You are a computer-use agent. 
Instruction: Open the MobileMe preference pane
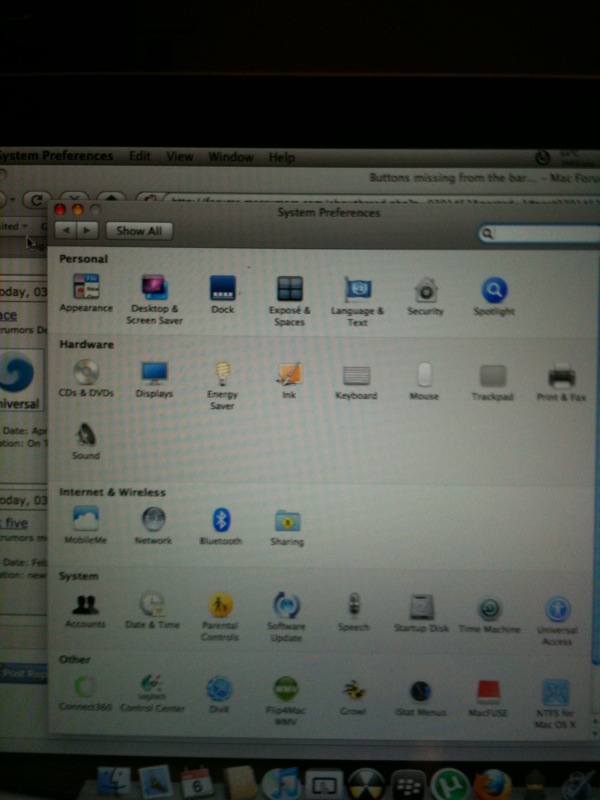click(x=85, y=526)
